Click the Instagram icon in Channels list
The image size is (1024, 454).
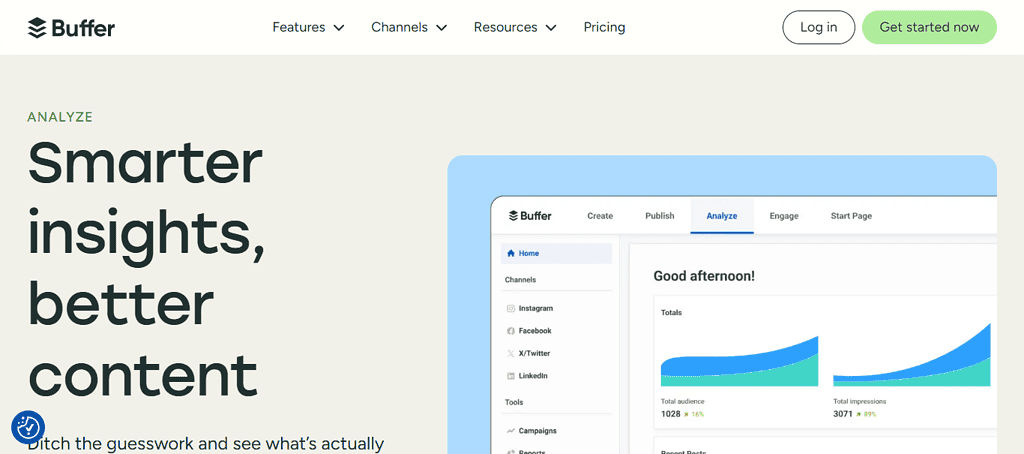[x=511, y=309]
